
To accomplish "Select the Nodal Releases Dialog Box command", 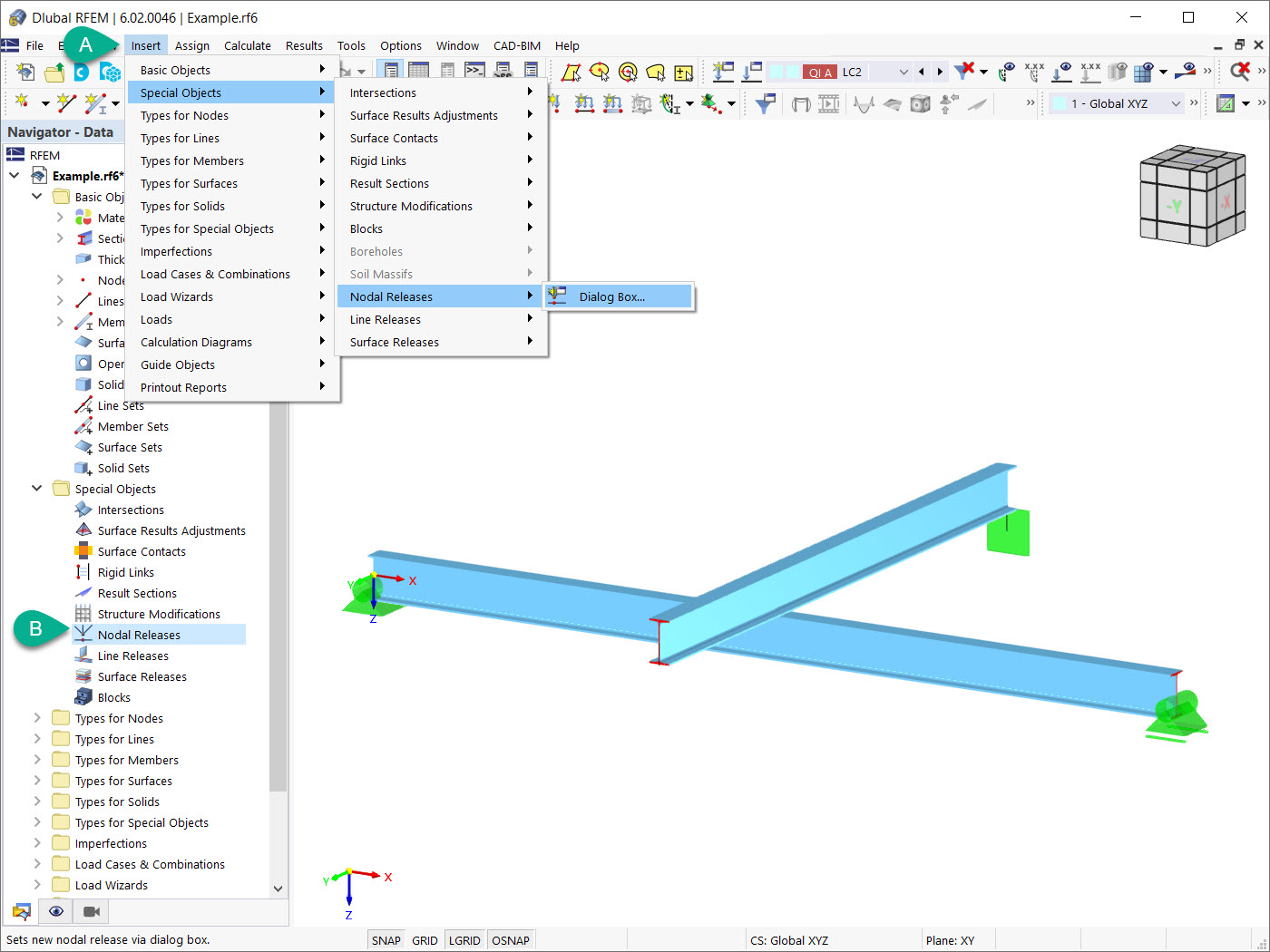I will click(x=618, y=296).
